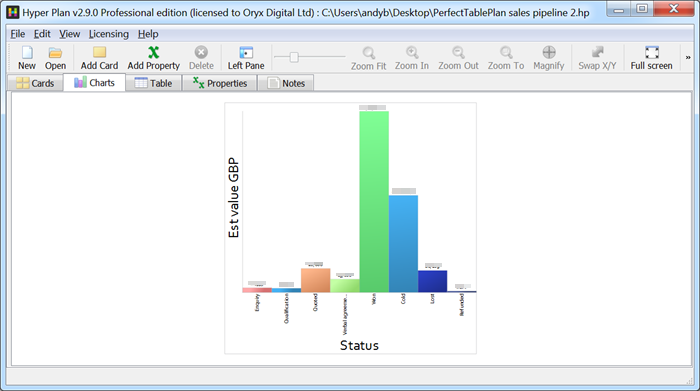Click Zoom Fit in the toolbar
The width and height of the screenshot is (700, 391).
[368, 58]
